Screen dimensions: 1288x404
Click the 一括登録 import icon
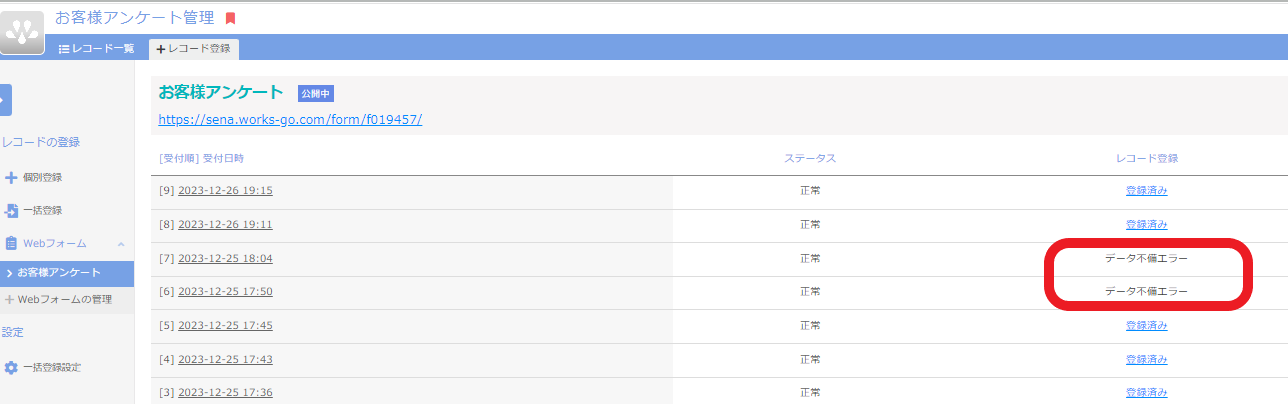(11, 210)
